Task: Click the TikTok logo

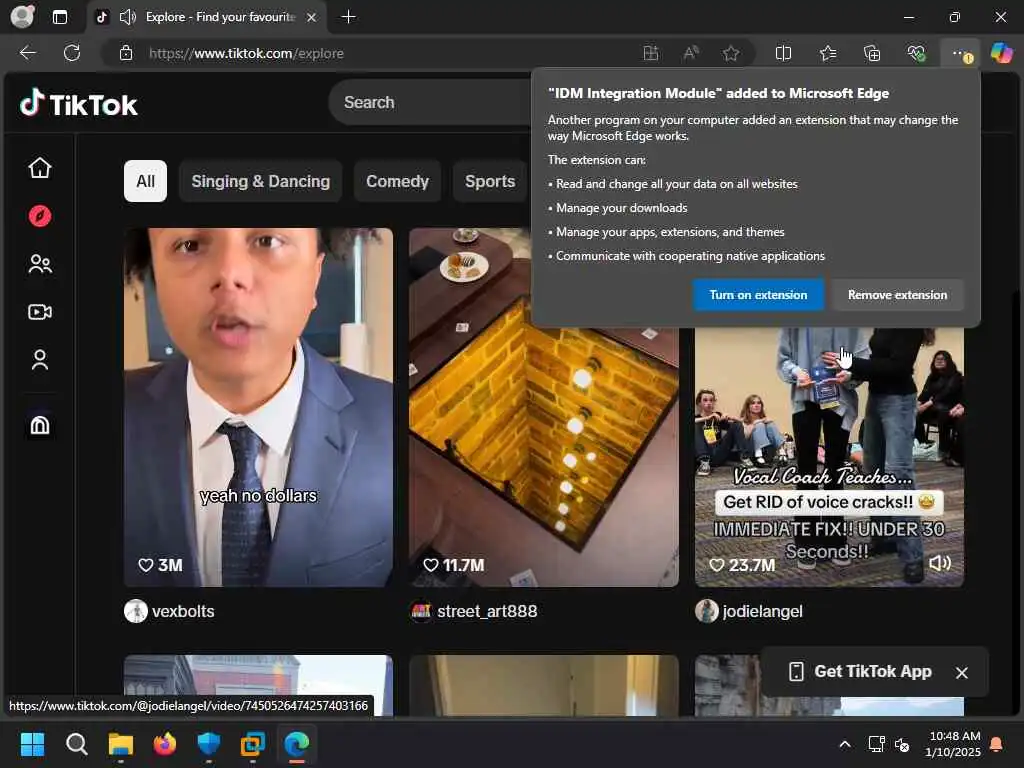Action: point(78,104)
